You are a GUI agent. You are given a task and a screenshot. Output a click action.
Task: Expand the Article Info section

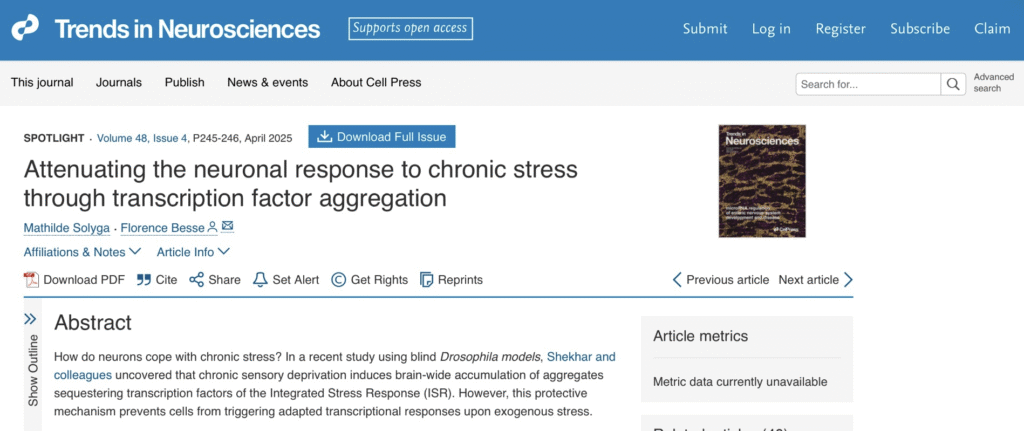[x=193, y=251]
